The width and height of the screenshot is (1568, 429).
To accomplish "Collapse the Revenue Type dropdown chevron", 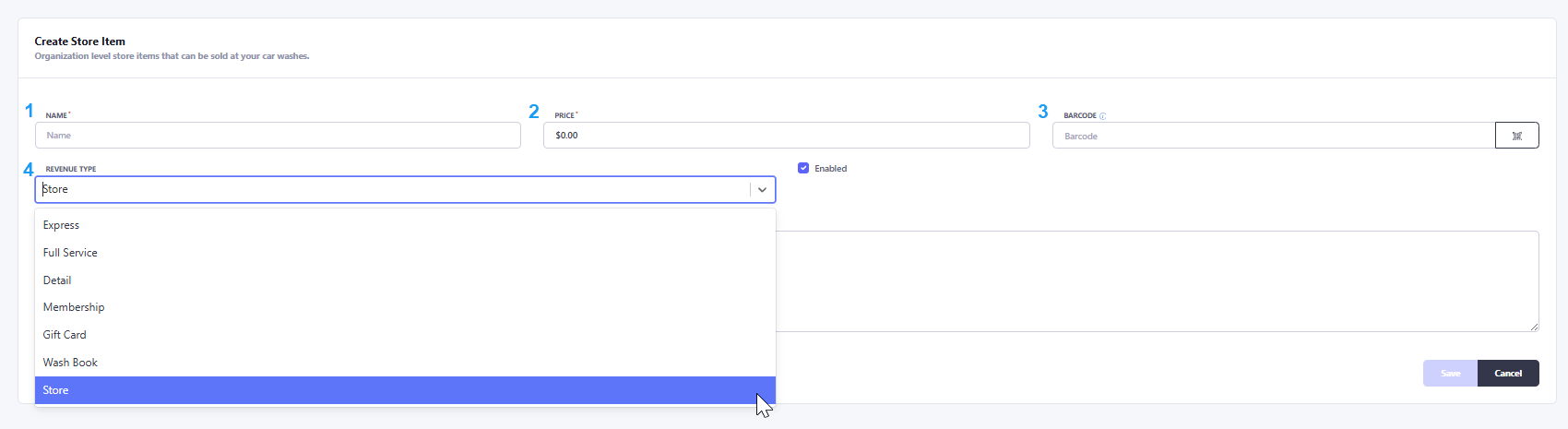I will coord(763,189).
